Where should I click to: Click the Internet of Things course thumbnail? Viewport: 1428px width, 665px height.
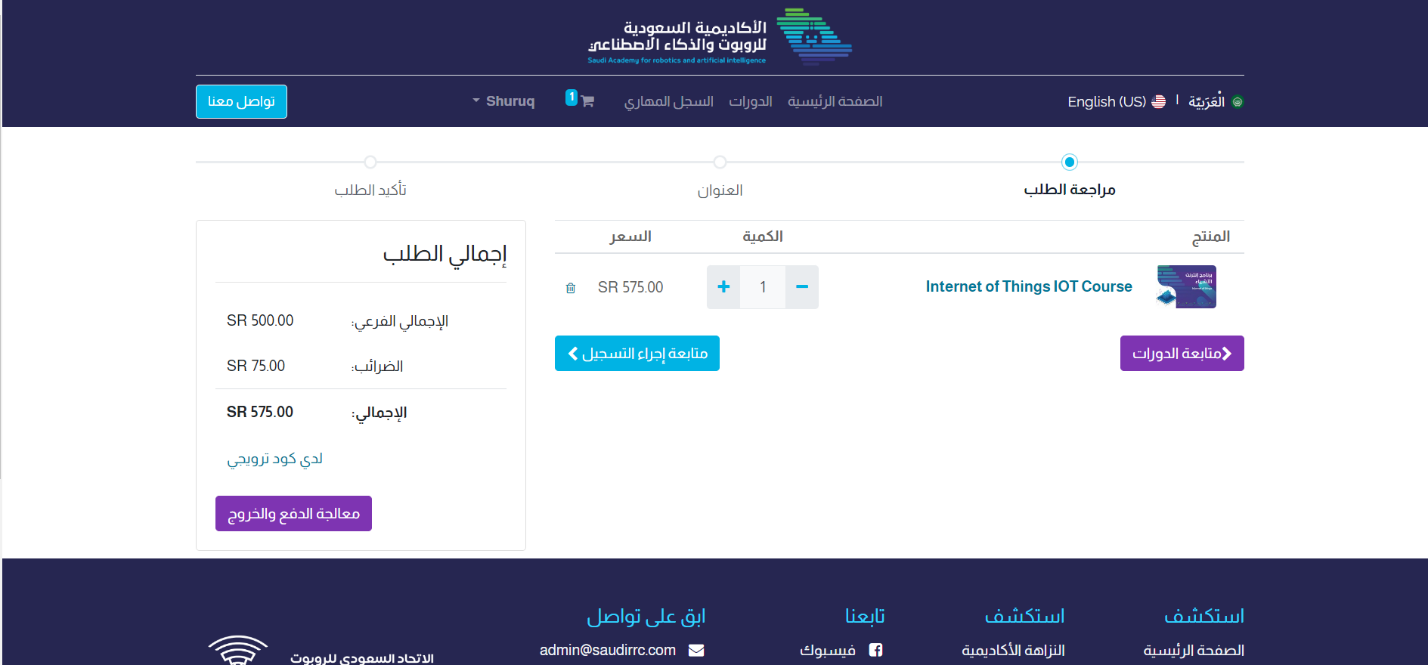pyautogui.click(x=1186, y=287)
